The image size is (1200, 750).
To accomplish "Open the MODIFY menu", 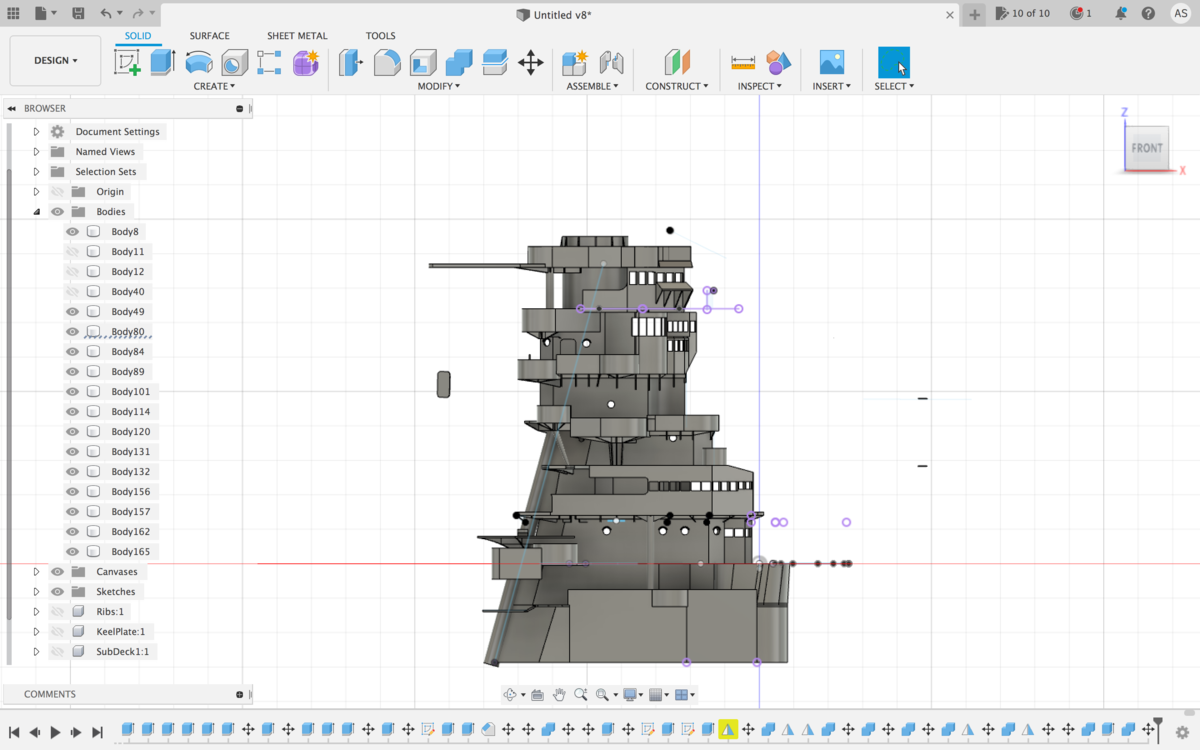I will pyautogui.click(x=438, y=86).
